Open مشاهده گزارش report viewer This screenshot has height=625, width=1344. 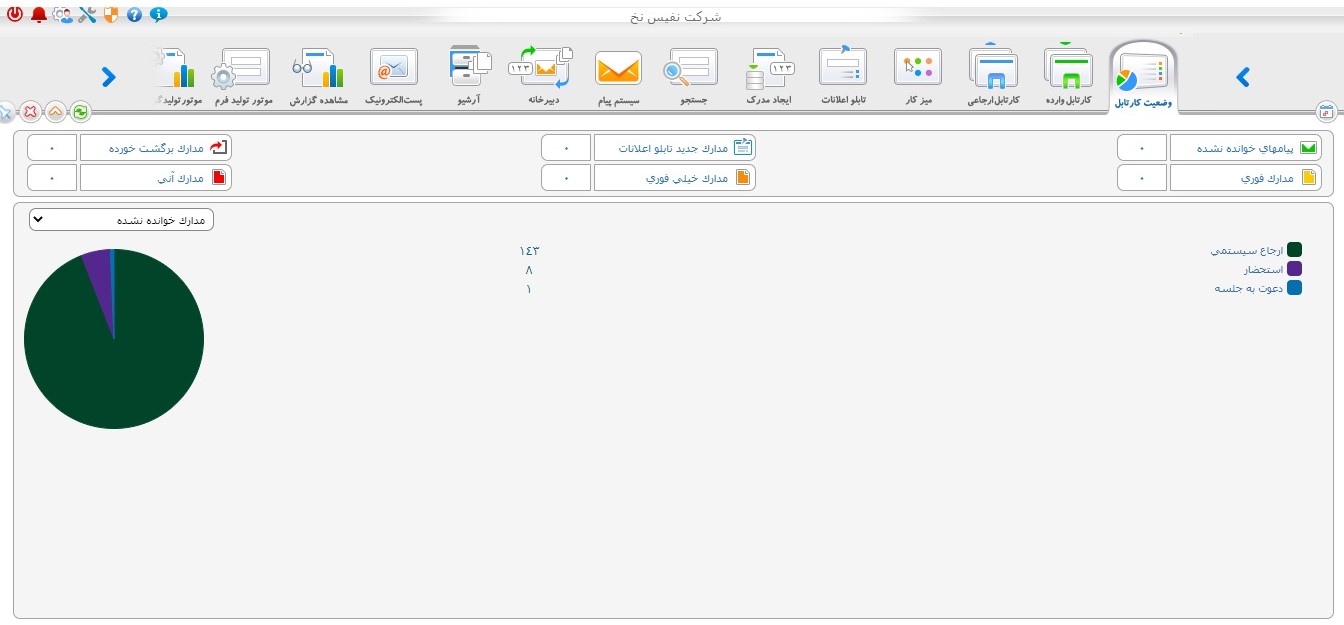click(x=319, y=76)
